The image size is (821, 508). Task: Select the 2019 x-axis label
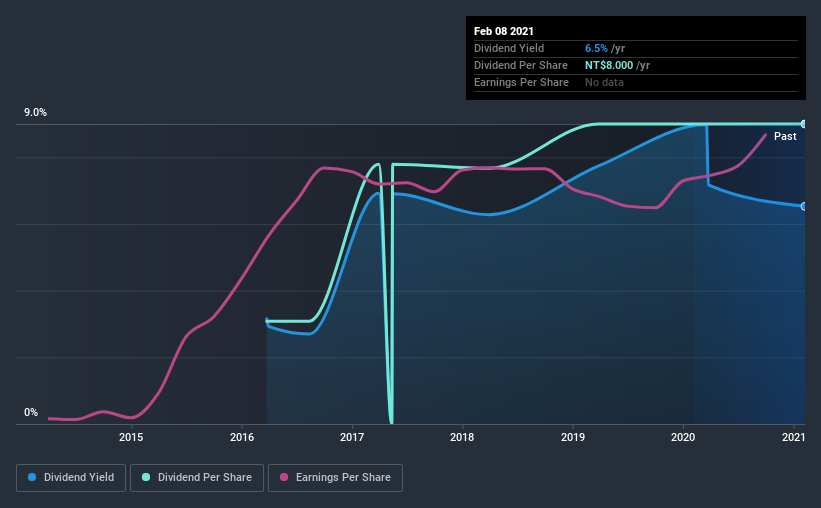pyautogui.click(x=573, y=437)
